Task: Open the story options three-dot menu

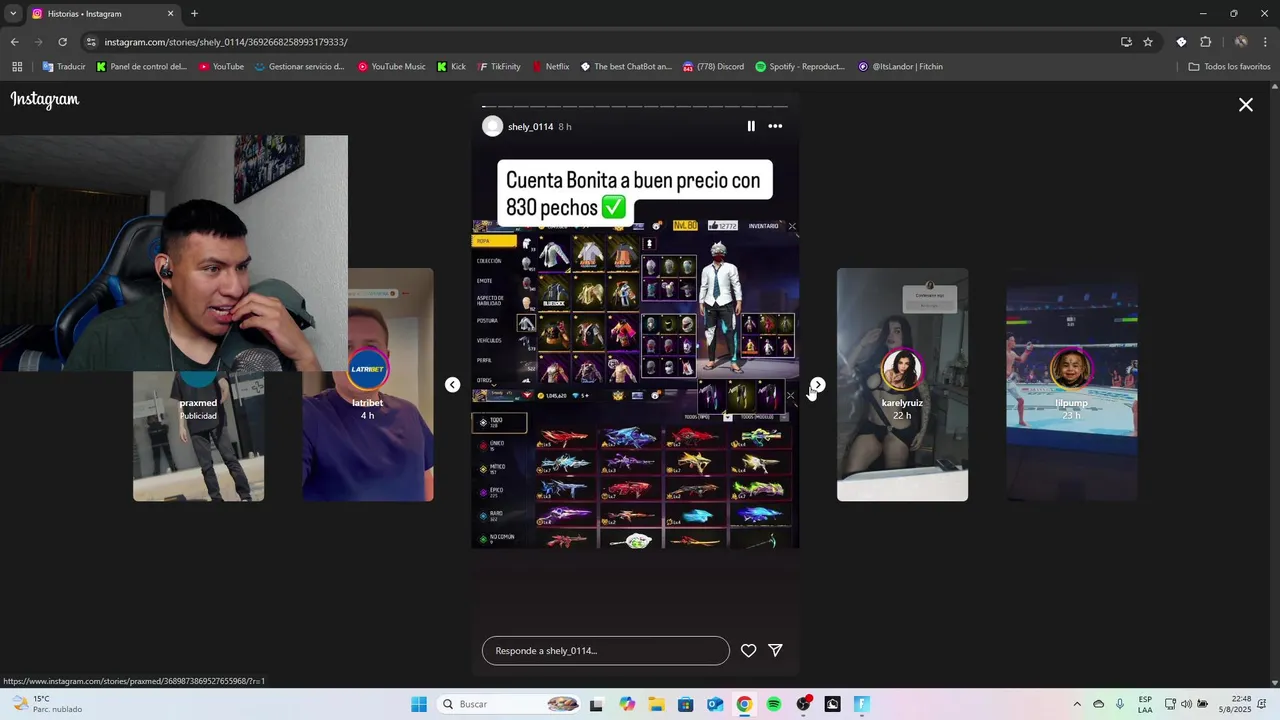Action: [775, 126]
